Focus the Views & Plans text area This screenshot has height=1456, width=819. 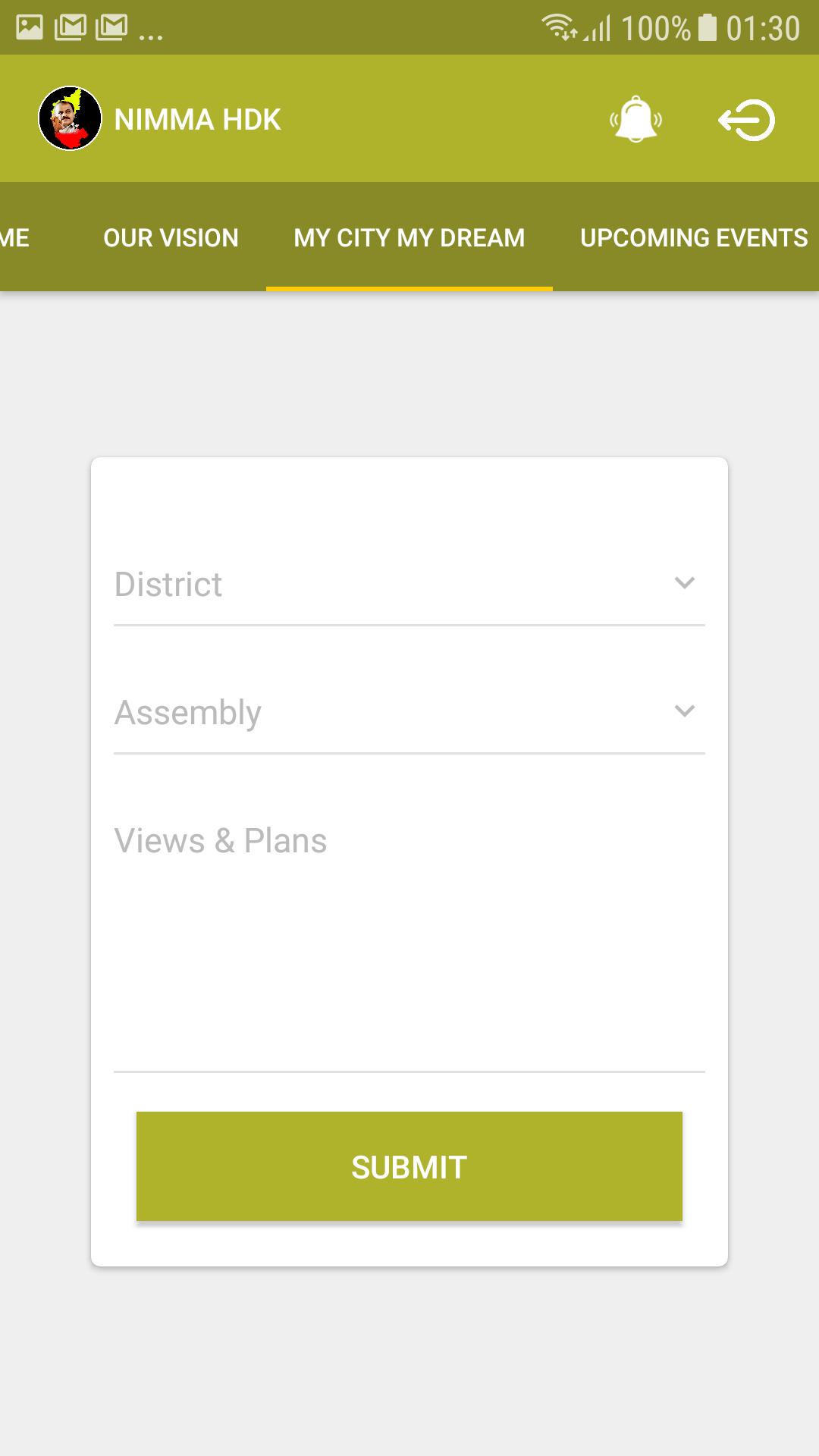[409, 933]
